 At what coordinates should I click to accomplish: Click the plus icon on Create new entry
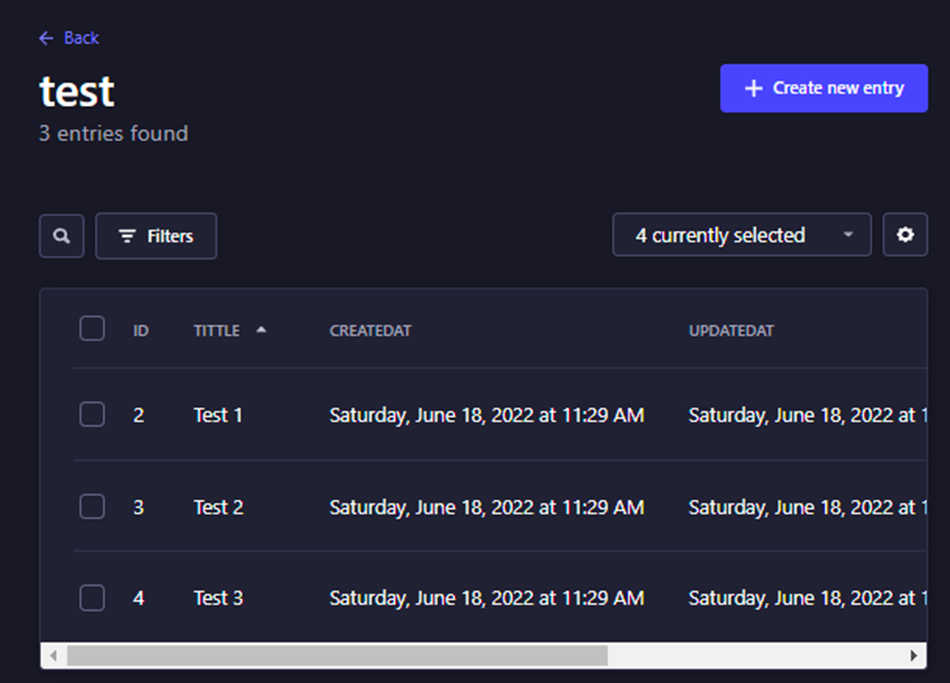[x=753, y=88]
